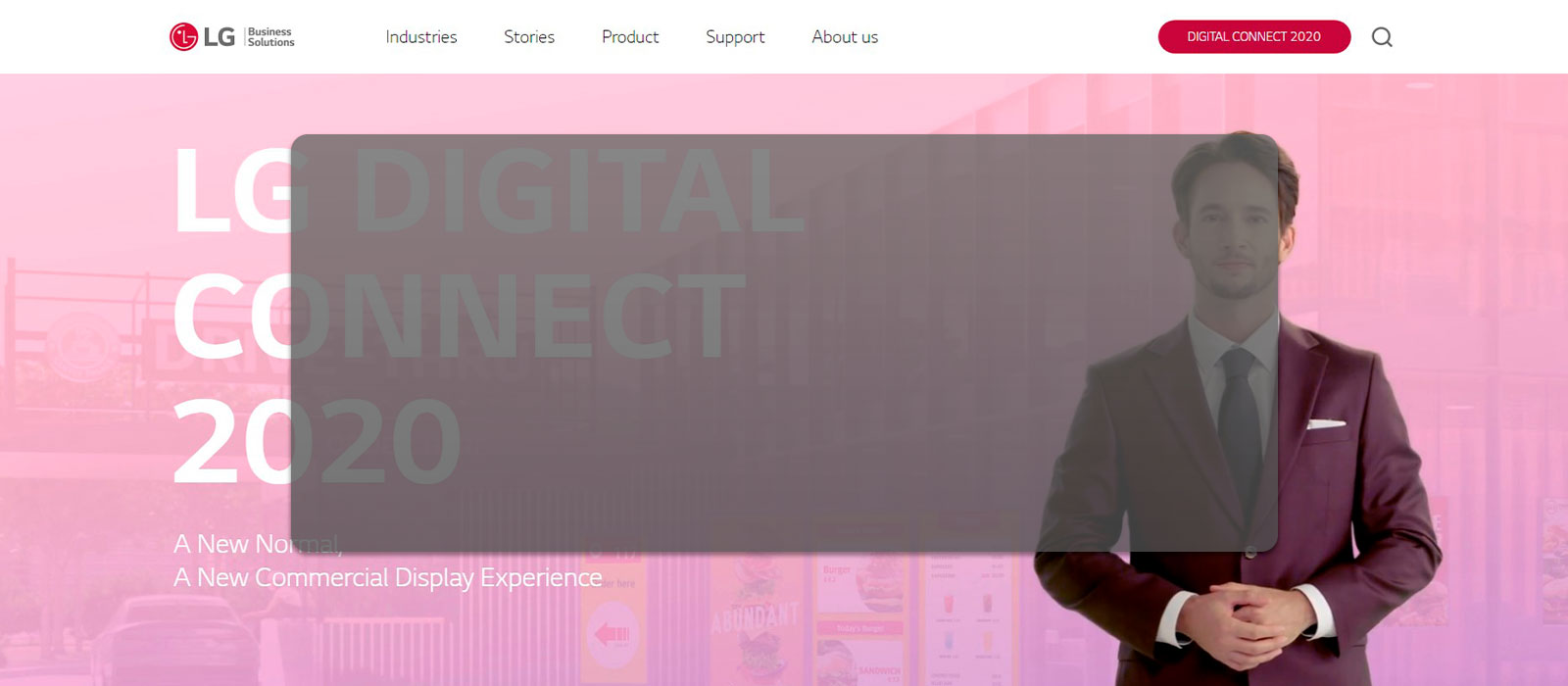Viewport: 1568px width, 686px height.
Task: Open the Industries menu
Action: click(x=421, y=37)
